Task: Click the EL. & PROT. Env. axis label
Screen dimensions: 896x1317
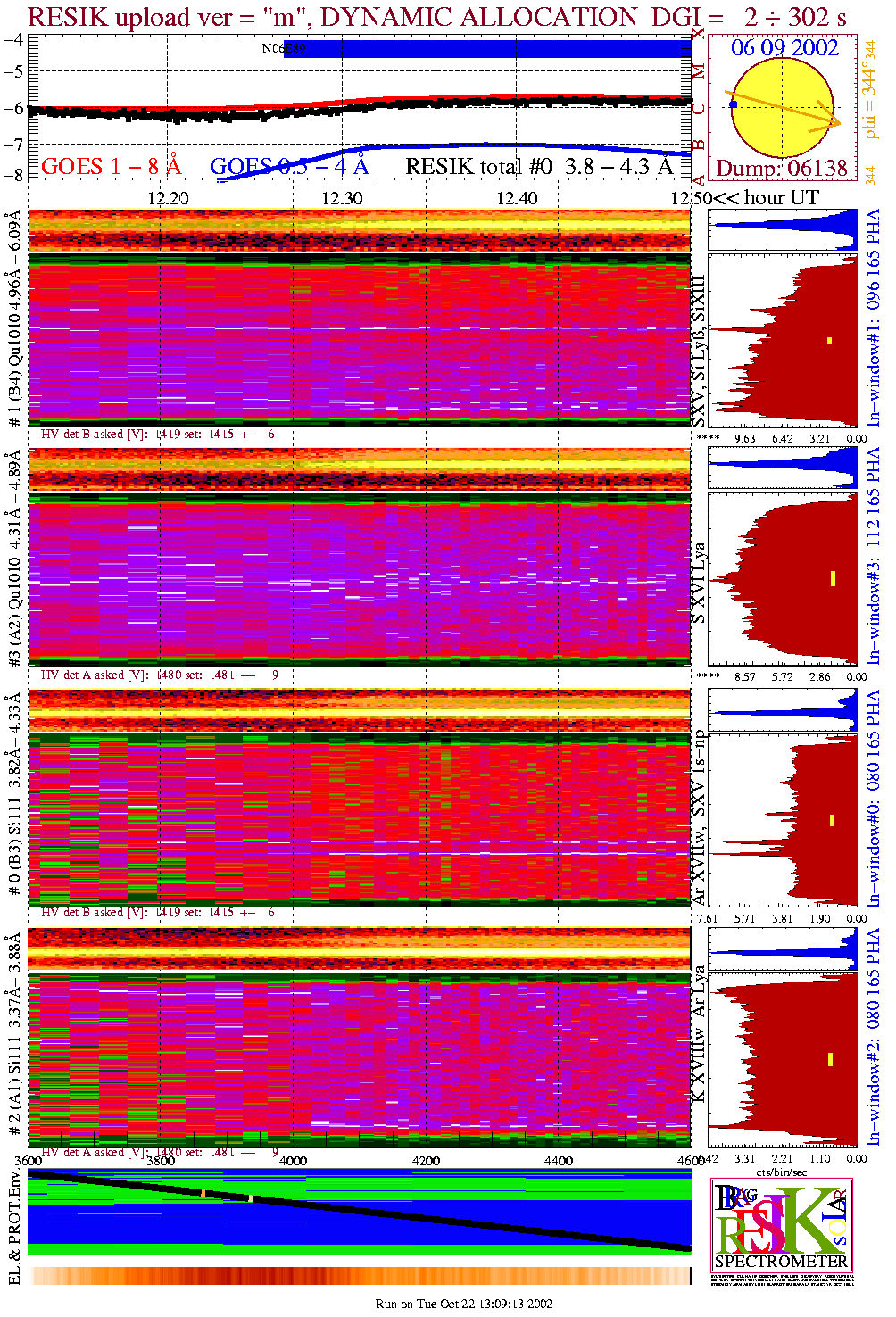Action: point(13,1227)
